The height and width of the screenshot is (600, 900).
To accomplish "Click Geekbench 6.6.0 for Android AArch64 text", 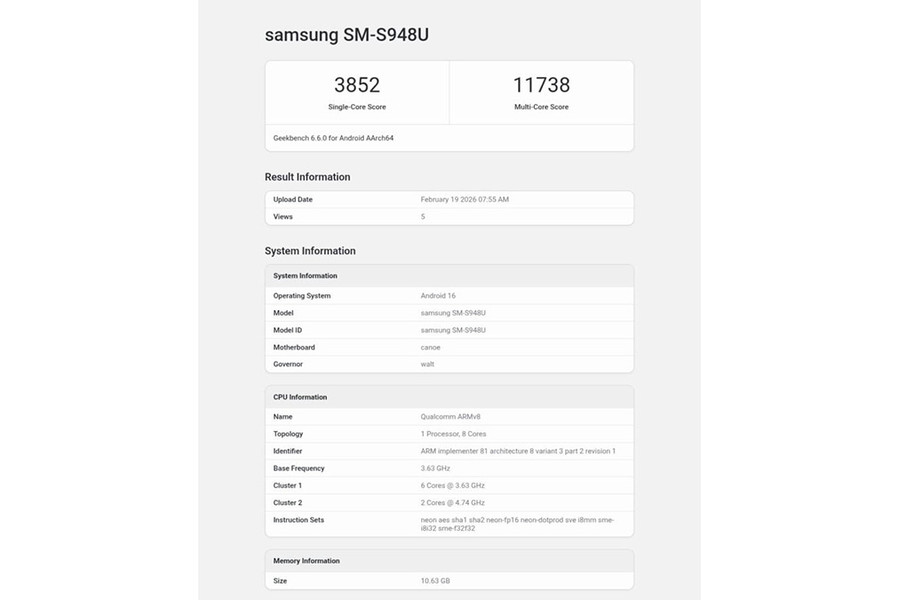I will tap(333, 138).
